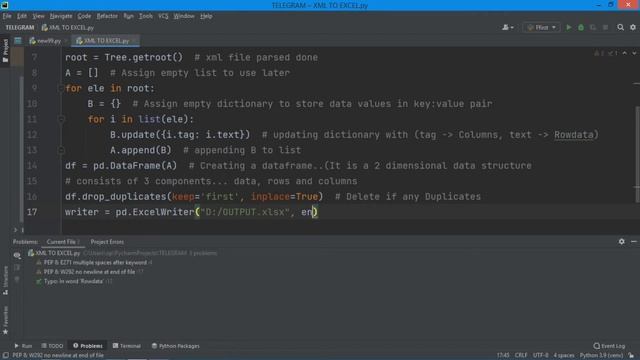This screenshot has height=360, width=640.
Task: Click the project view icon beside editor tabs
Action: pyautogui.click(x=18, y=40)
